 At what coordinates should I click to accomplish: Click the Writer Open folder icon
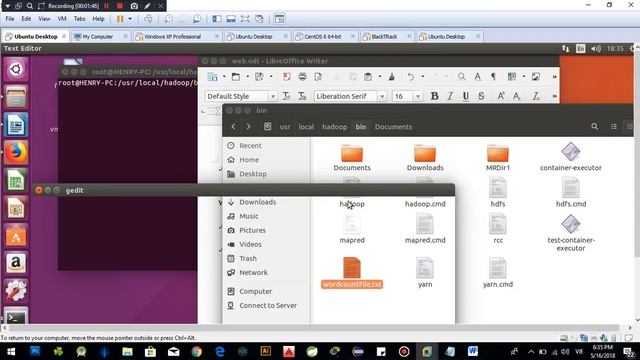click(x=236, y=76)
